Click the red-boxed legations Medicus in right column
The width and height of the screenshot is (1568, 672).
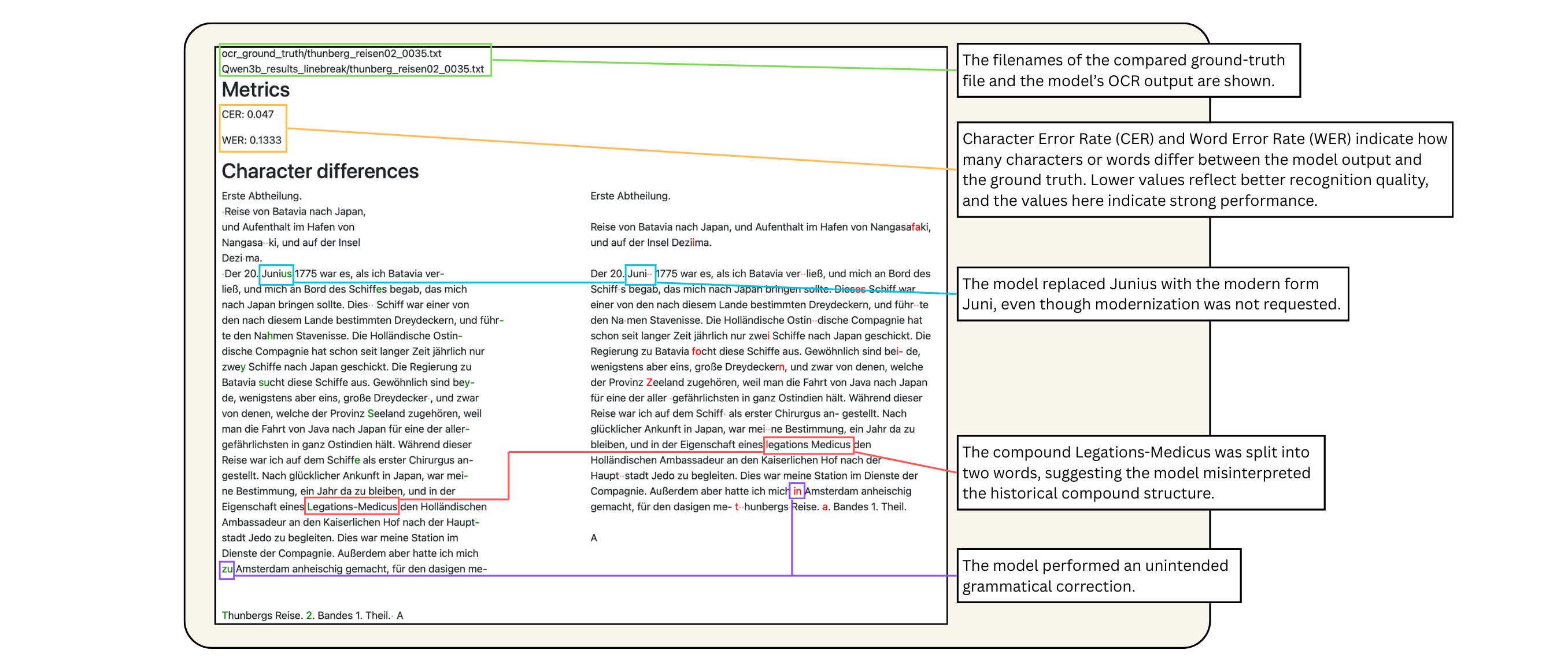point(808,444)
